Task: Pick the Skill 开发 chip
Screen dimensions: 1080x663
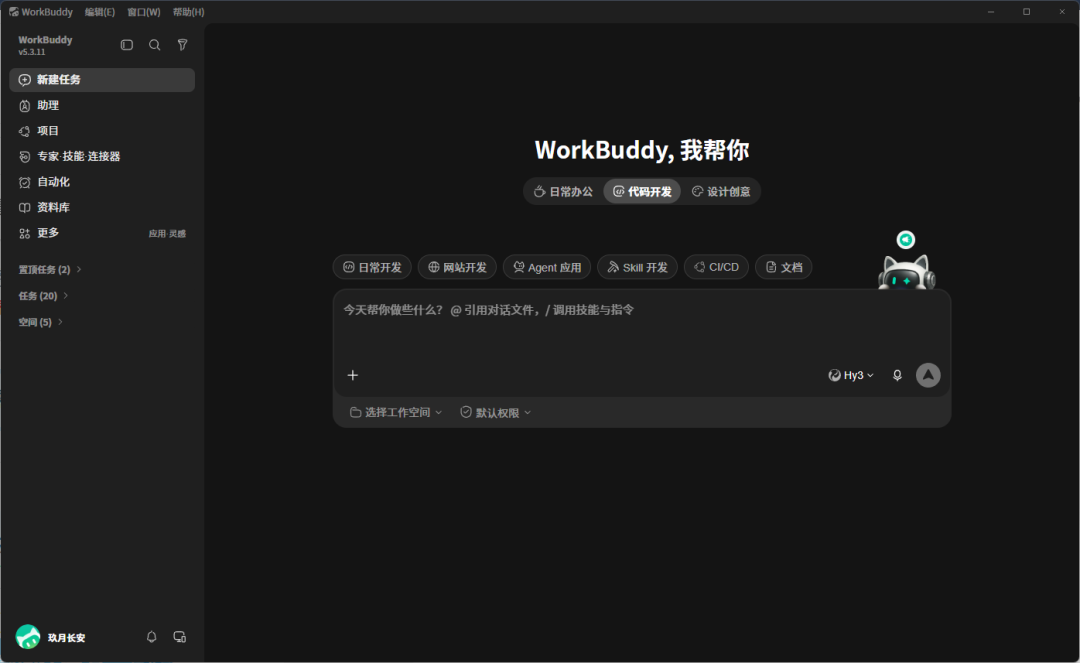Action: pyautogui.click(x=637, y=267)
